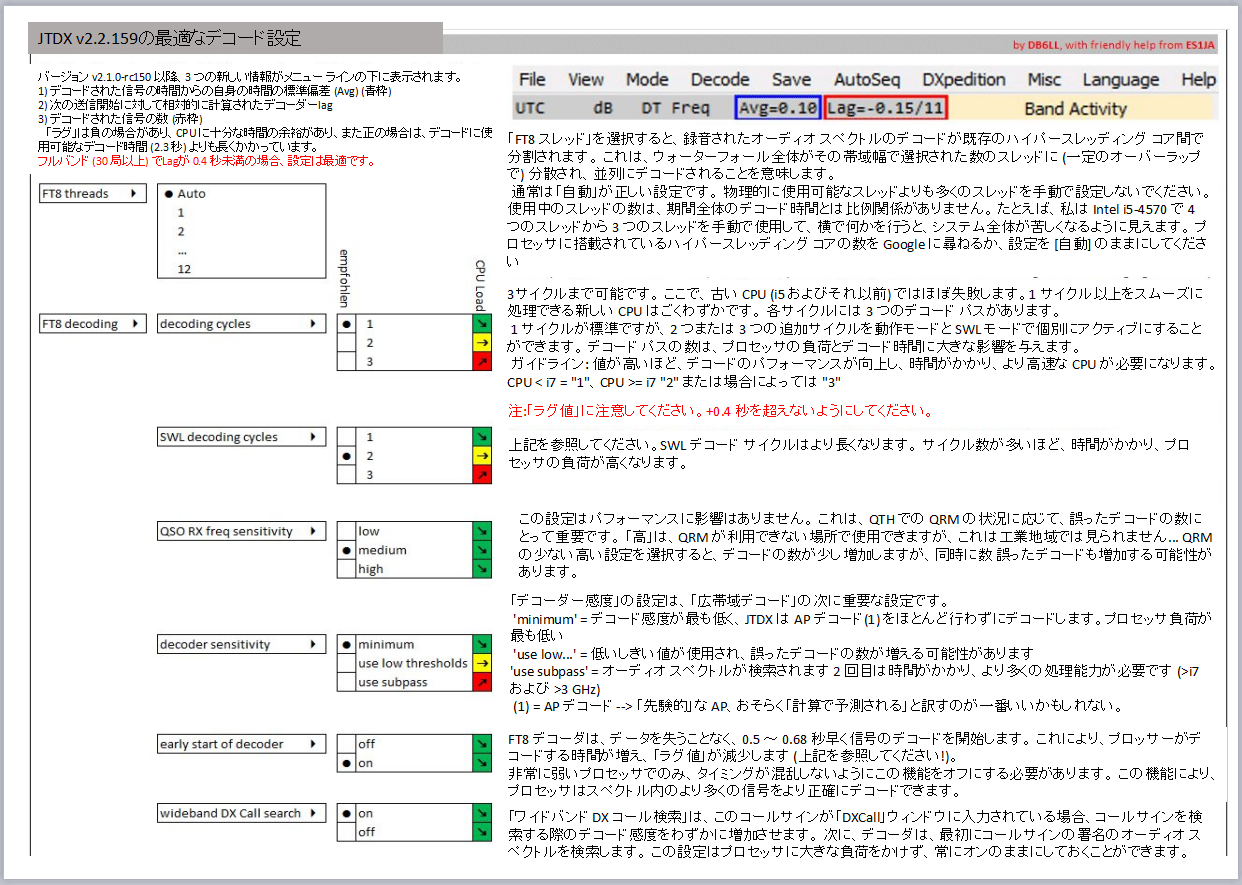
Task: Click green CPU load arrow beside early start on
Action: (482, 763)
